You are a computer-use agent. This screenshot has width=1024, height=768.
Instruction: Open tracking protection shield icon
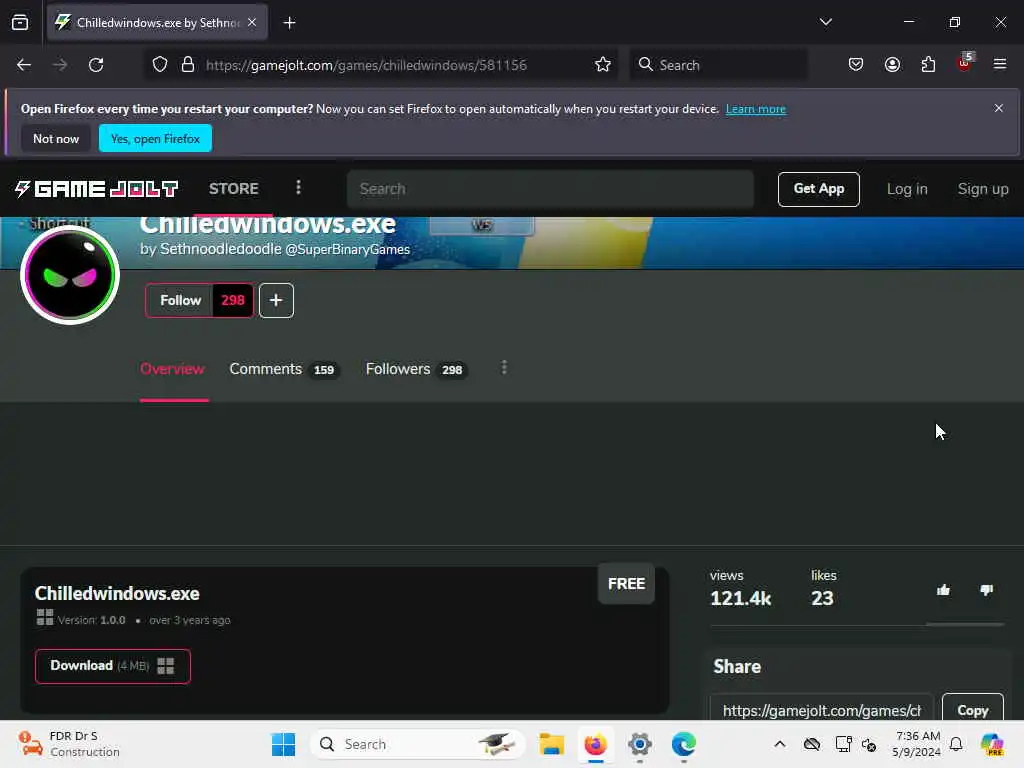(160, 65)
